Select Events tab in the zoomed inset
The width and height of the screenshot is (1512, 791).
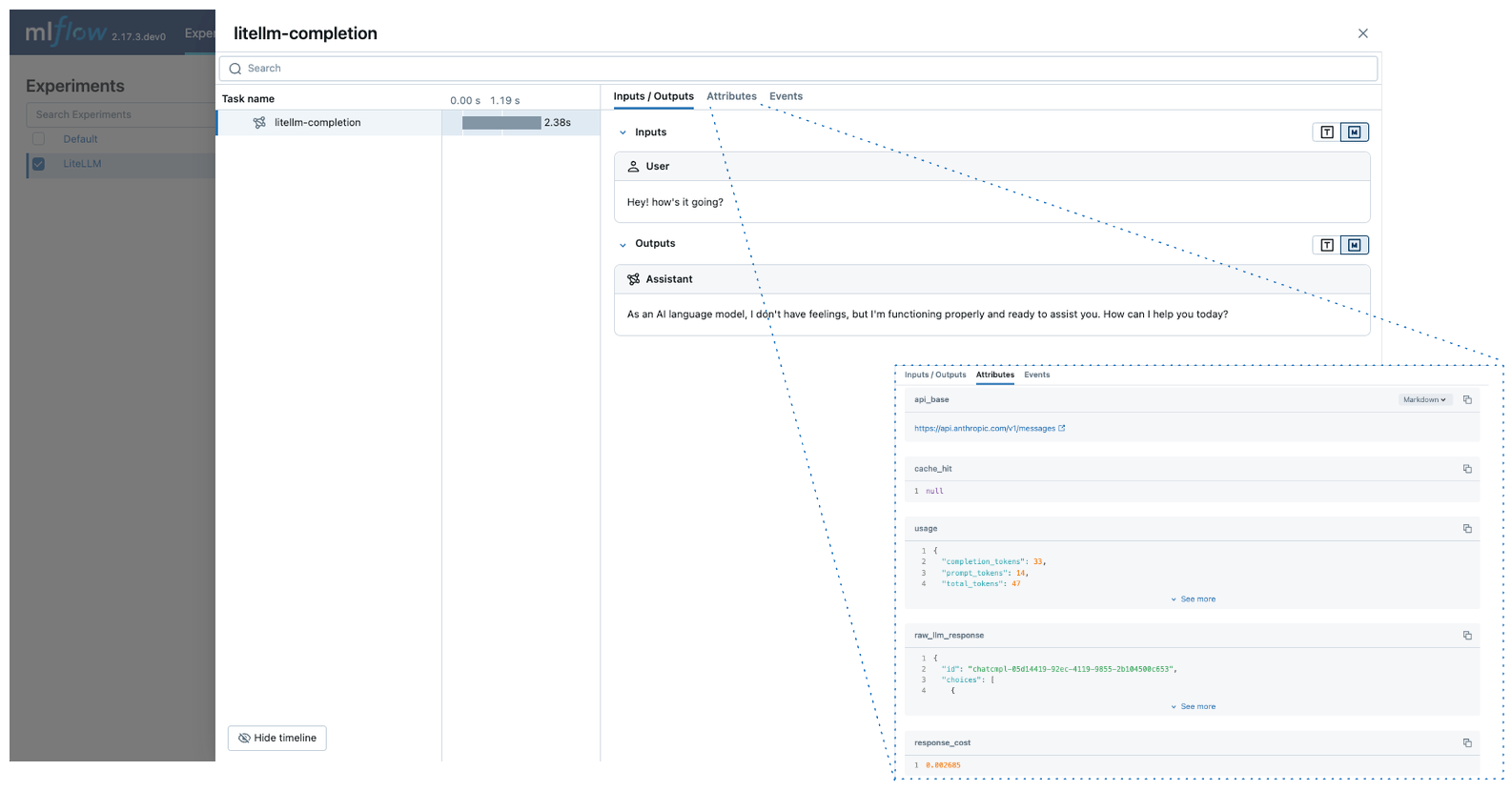click(x=1036, y=375)
